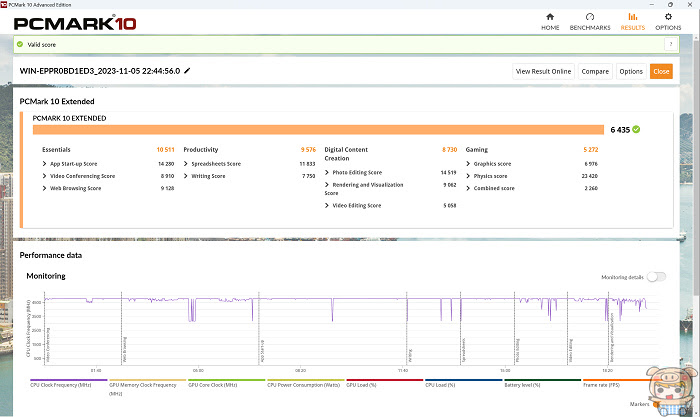Open the Options gear section
This screenshot has width=700, height=417.
pyautogui.click(x=668, y=21)
